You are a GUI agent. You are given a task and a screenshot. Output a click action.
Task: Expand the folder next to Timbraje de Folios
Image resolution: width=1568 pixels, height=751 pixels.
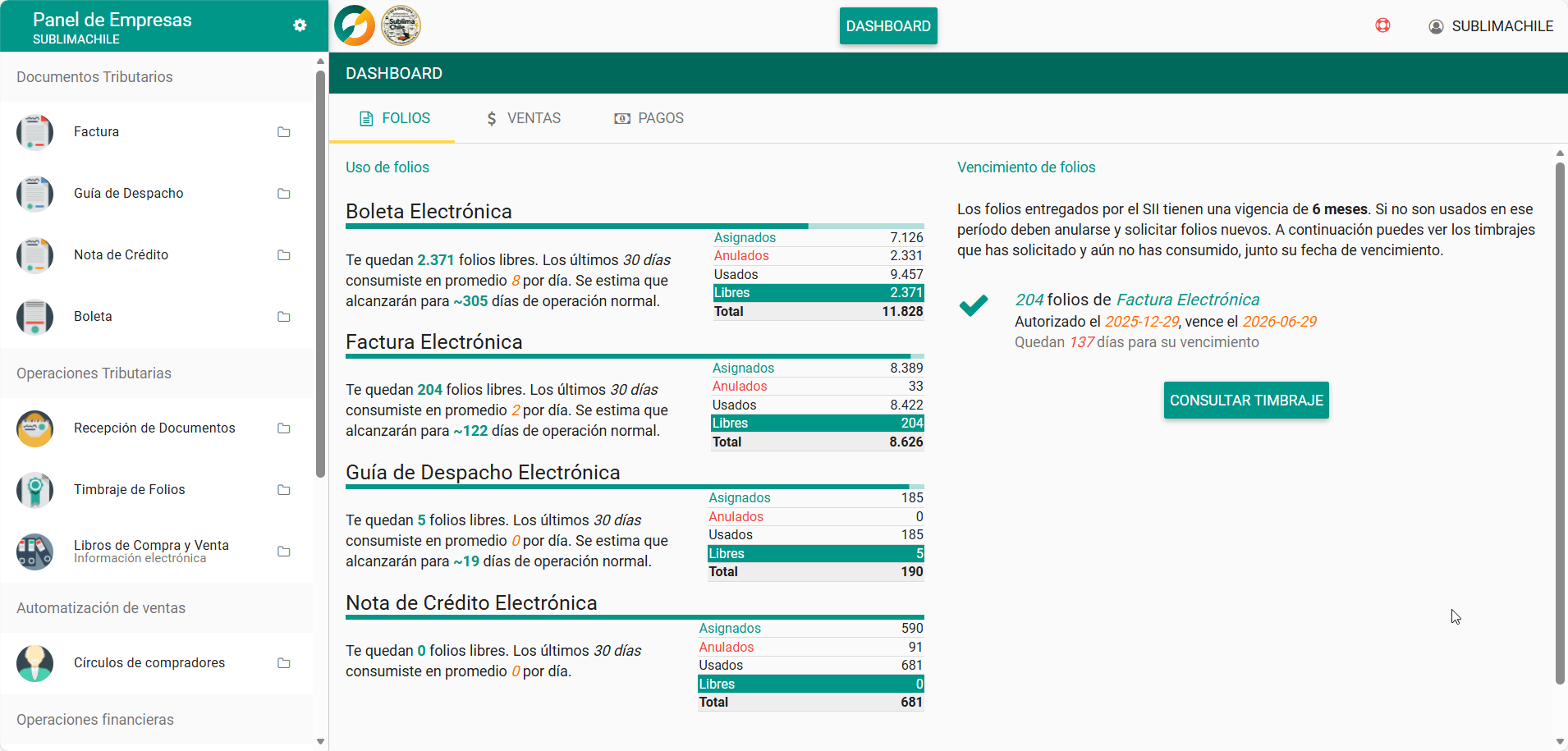point(285,489)
